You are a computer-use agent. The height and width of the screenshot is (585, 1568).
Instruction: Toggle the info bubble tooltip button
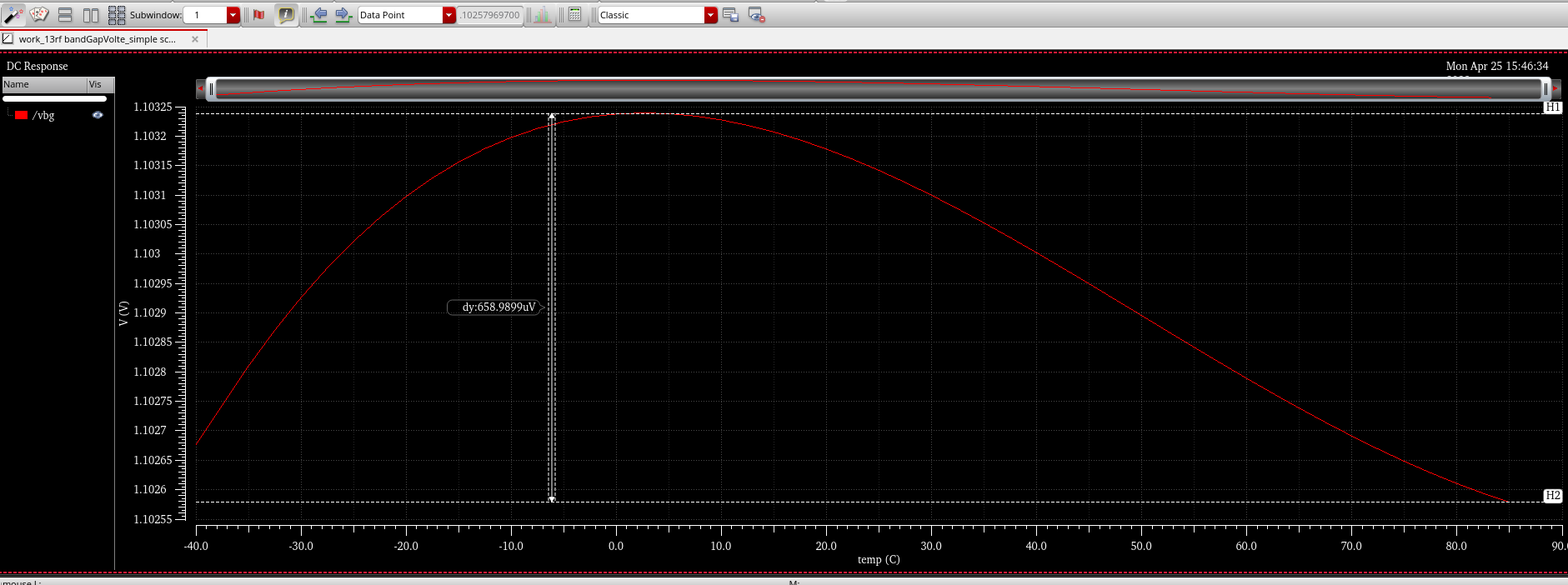tap(286, 14)
